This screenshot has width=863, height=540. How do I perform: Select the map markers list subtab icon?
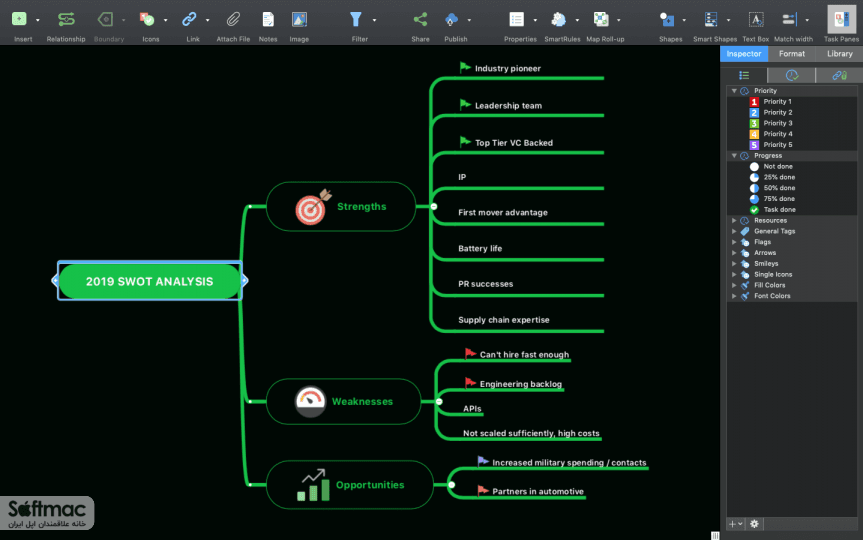click(744, 75)
